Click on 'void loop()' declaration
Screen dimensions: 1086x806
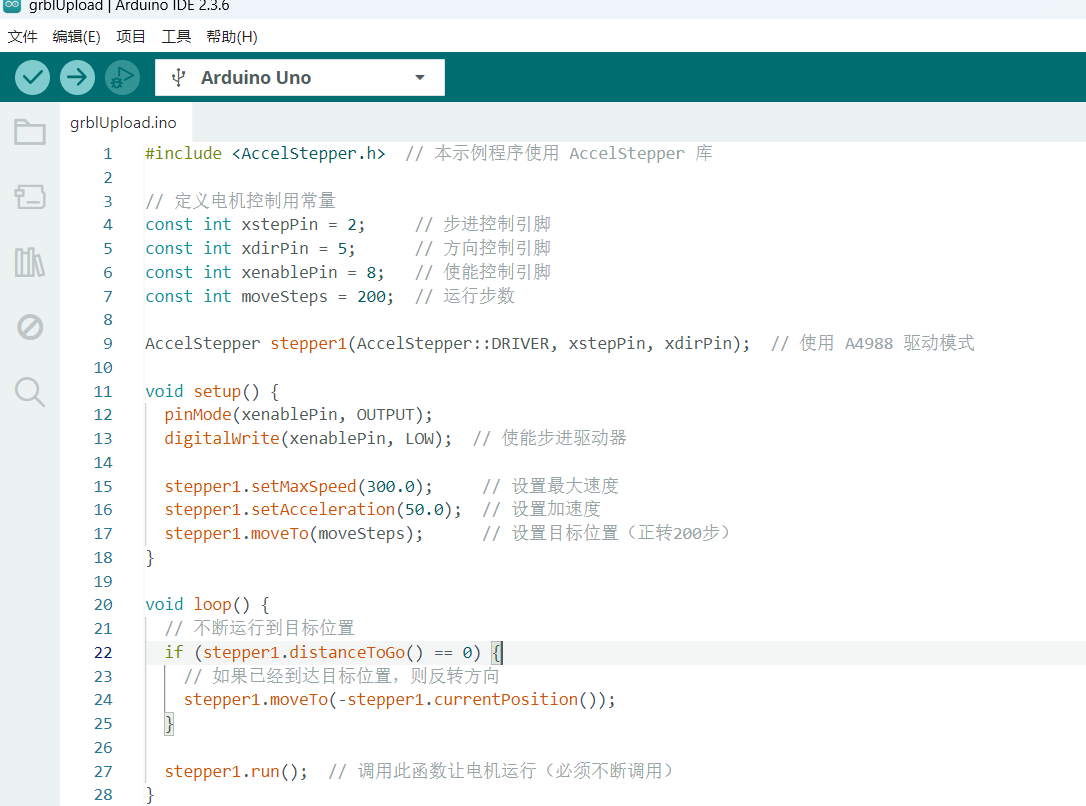pyautogui.click(x=197, y=604)
